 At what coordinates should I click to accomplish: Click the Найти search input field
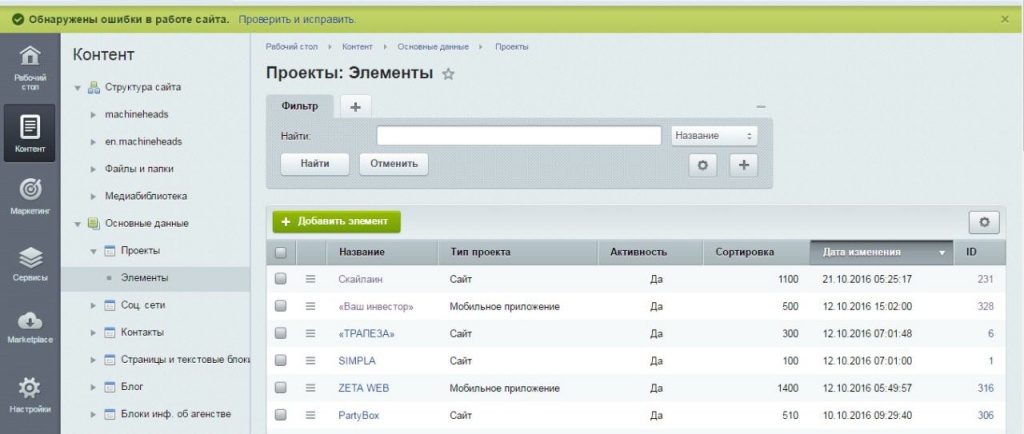(x=518, y=135)
